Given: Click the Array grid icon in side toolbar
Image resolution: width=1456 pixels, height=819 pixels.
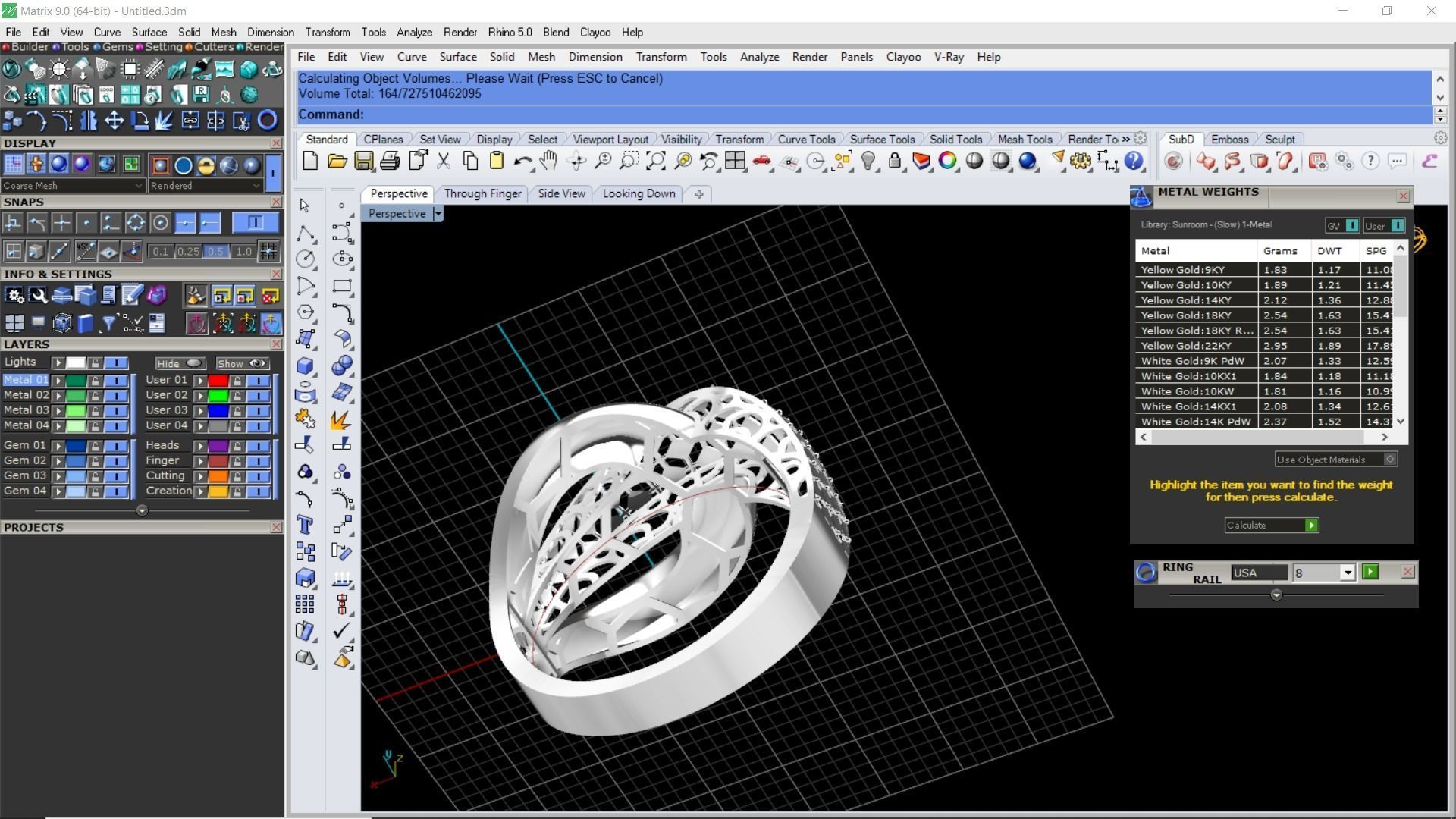Looking at the screenshot, I should [305, 604].
